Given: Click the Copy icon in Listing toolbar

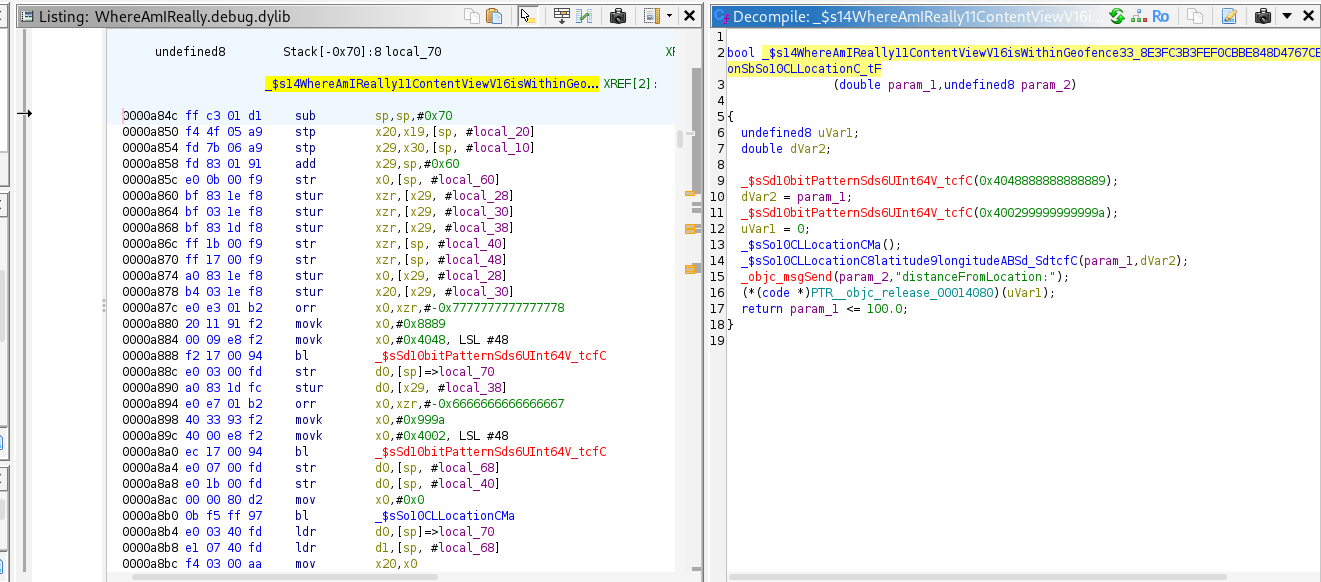Looking at the screenshot, I should point(472,16).
